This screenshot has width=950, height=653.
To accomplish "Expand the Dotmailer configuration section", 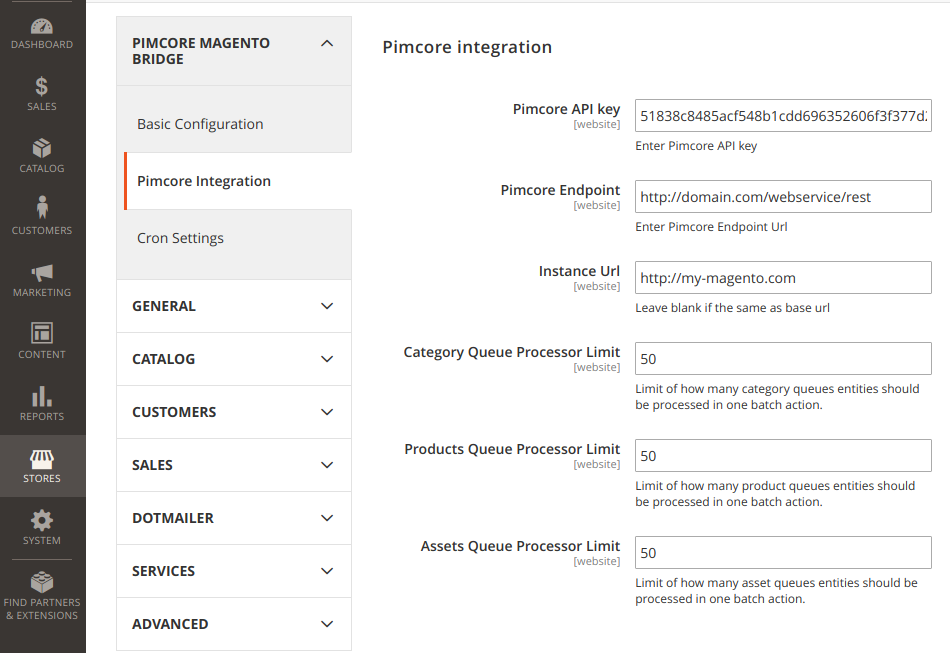I will [234, 518].
